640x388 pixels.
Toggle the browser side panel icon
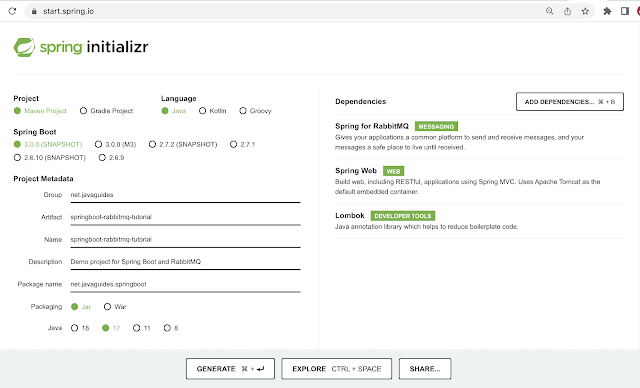[x=624, y=11]
